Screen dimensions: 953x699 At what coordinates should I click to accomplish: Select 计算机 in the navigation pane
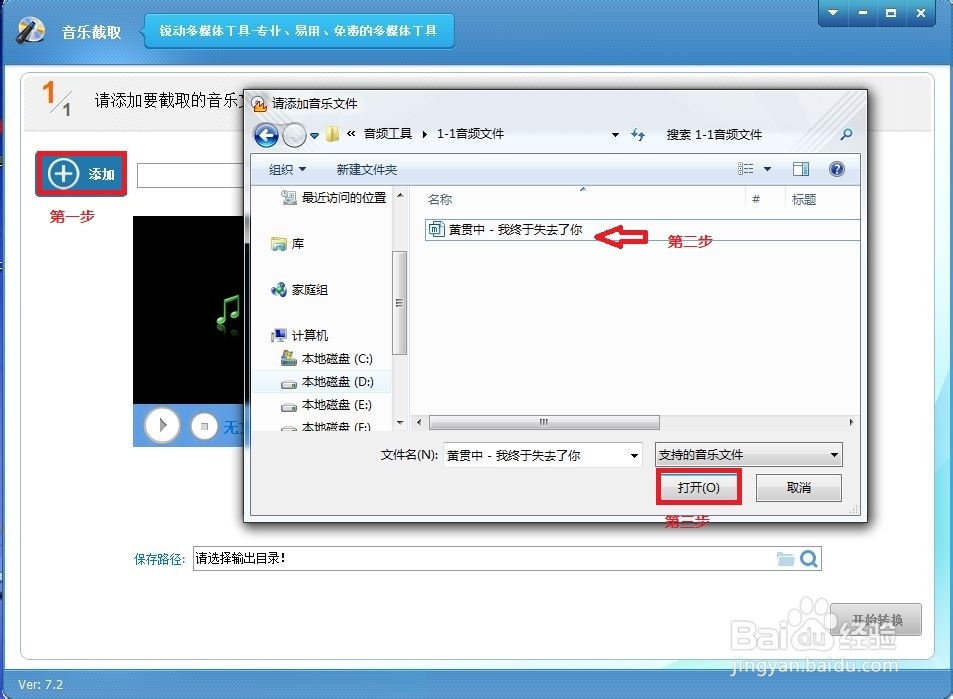point(300,336)
